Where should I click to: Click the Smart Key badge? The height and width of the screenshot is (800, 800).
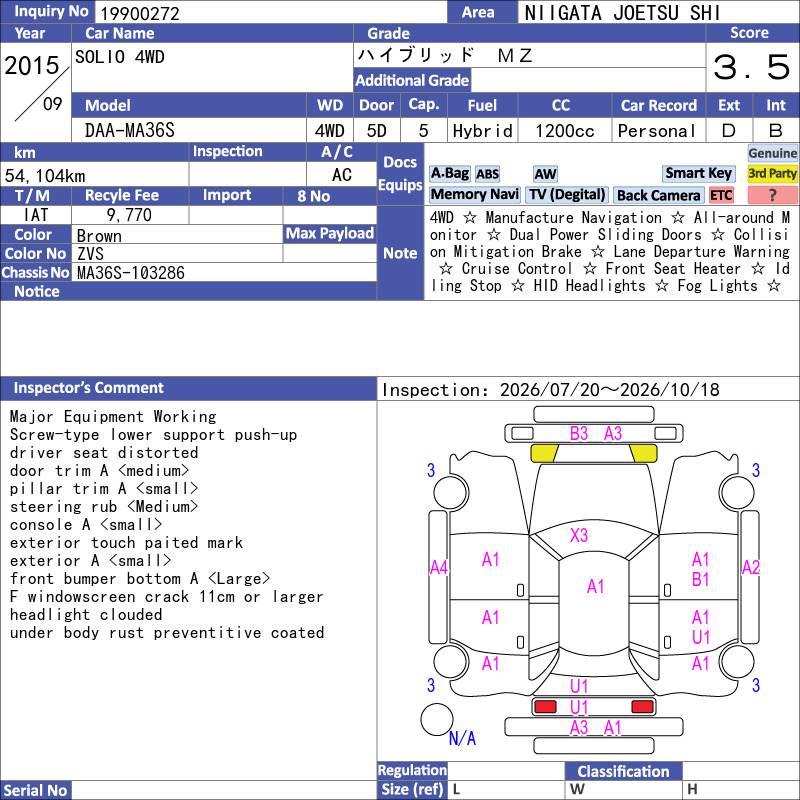(x=698, y=173)
